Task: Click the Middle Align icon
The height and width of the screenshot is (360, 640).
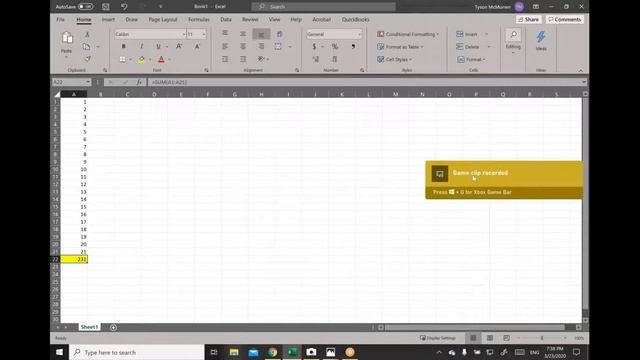Action: click(x=243, y=34)
